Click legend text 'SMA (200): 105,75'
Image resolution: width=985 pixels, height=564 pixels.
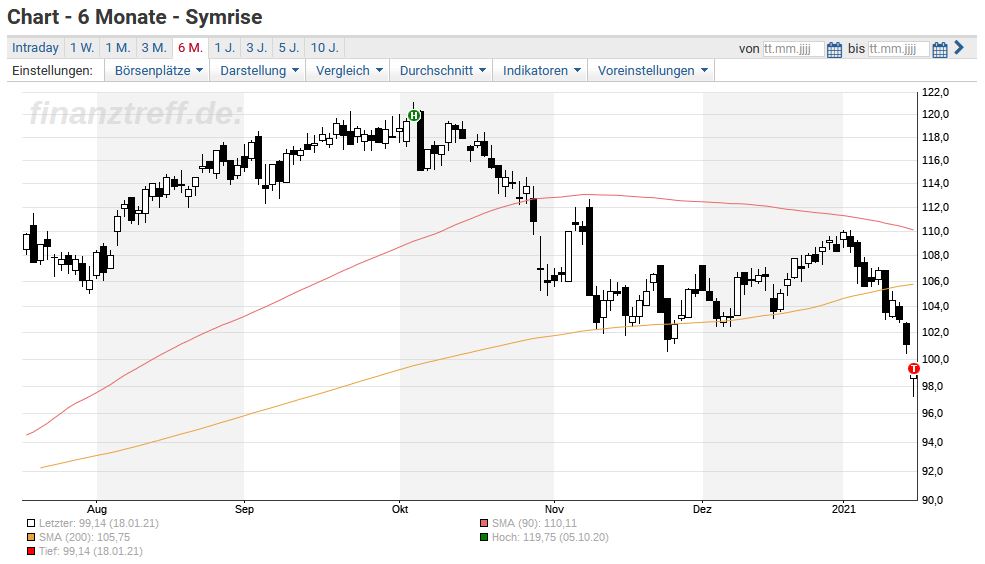coord(84,538)
